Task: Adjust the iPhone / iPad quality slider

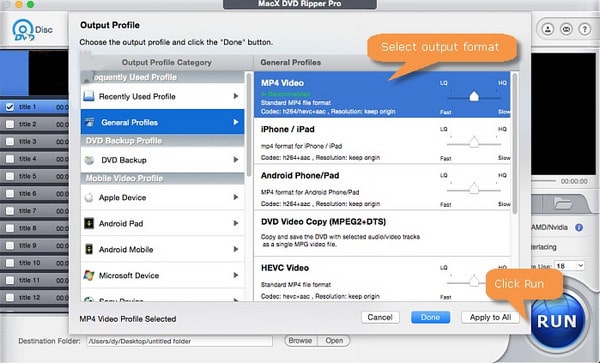Action: tap(474, 143)
